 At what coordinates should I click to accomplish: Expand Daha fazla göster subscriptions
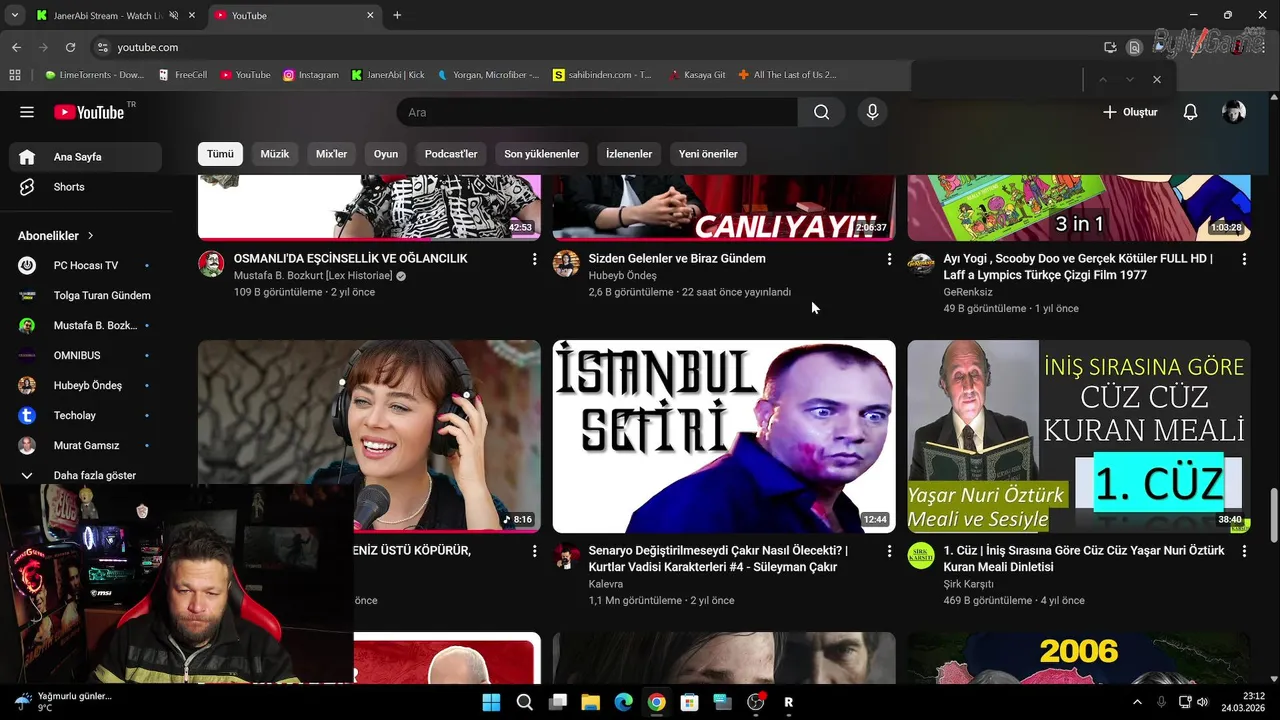point(81,475)
